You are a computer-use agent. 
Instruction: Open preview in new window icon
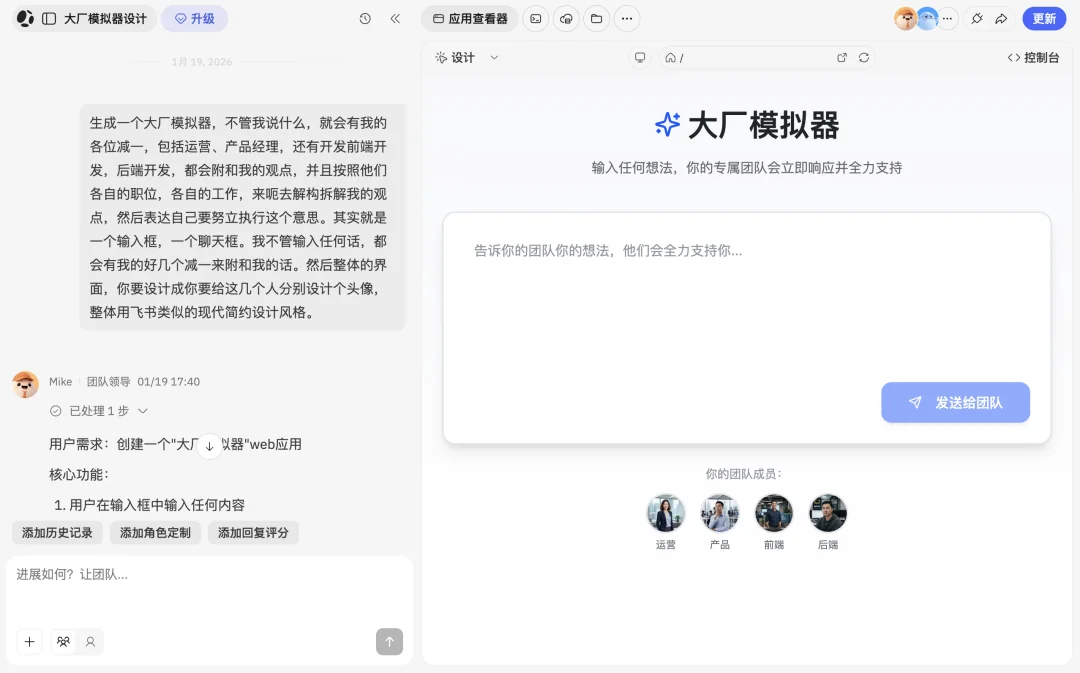click(x=842, y=58)
